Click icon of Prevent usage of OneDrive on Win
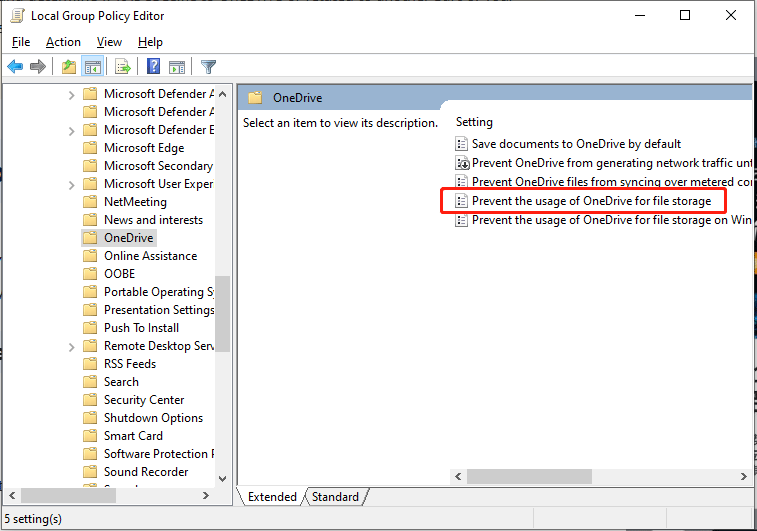Image resolution: width=757 pixels, height=531 pixels. [462, 220]
